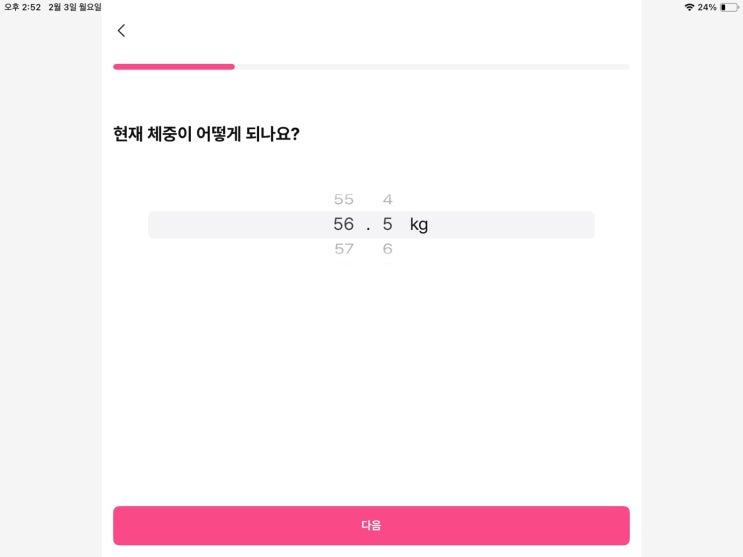This screenshot has height=557, width=743.
Task: Tap the back arrow icon
Action: 121,31
